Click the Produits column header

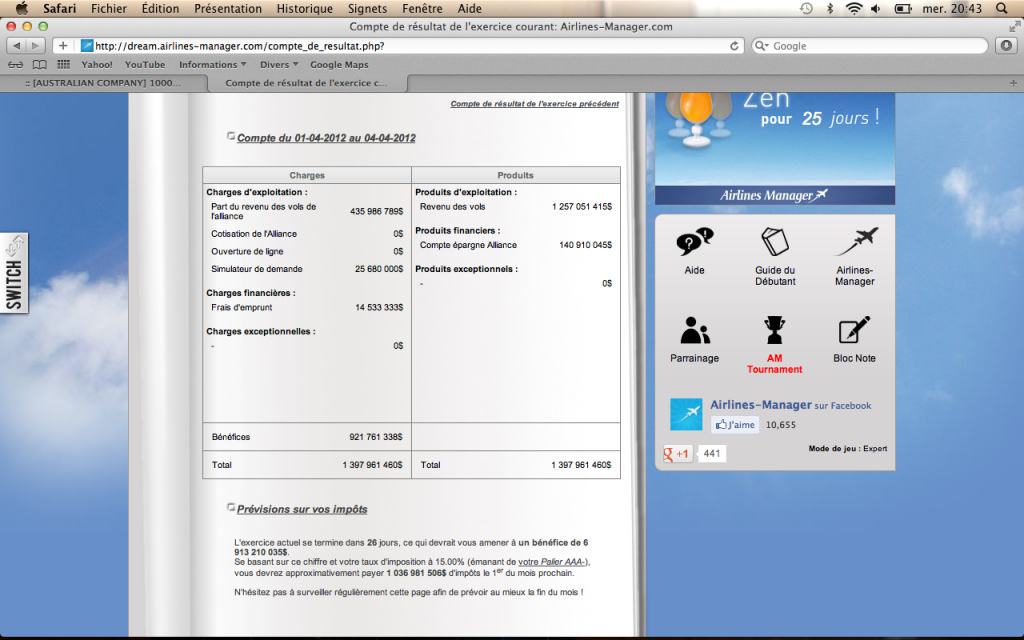point(515,175)
